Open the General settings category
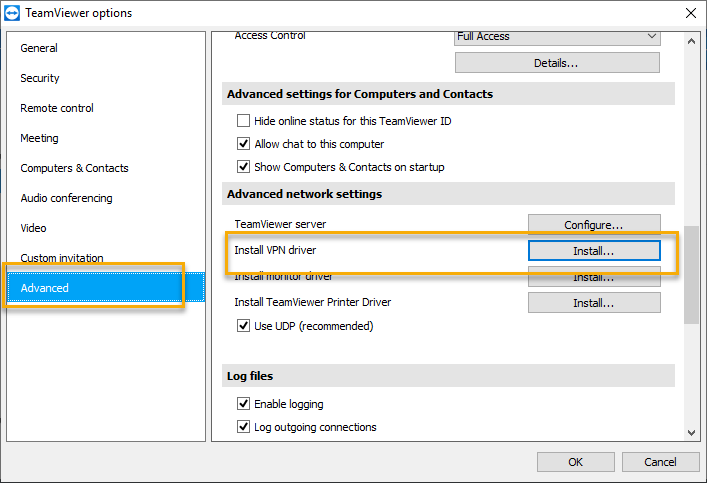 pos(39,48)
